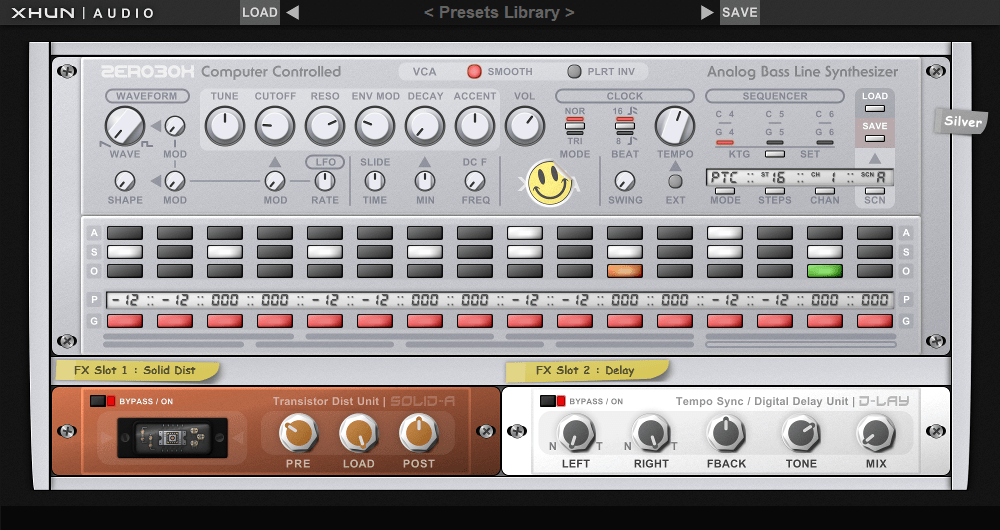Click the FBACK knob on delay unit
This screenshot has width=1000, height=530.
pyautogui.click(x=725, y=434)
